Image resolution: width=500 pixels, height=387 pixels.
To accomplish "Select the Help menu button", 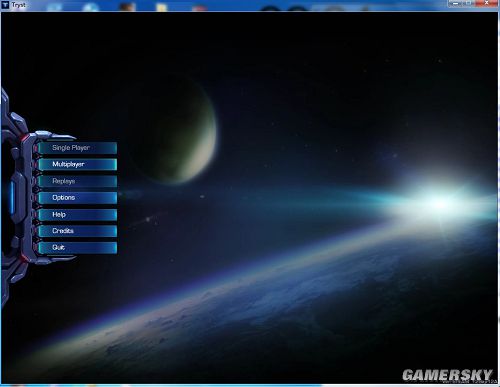I will click(77, 214).
